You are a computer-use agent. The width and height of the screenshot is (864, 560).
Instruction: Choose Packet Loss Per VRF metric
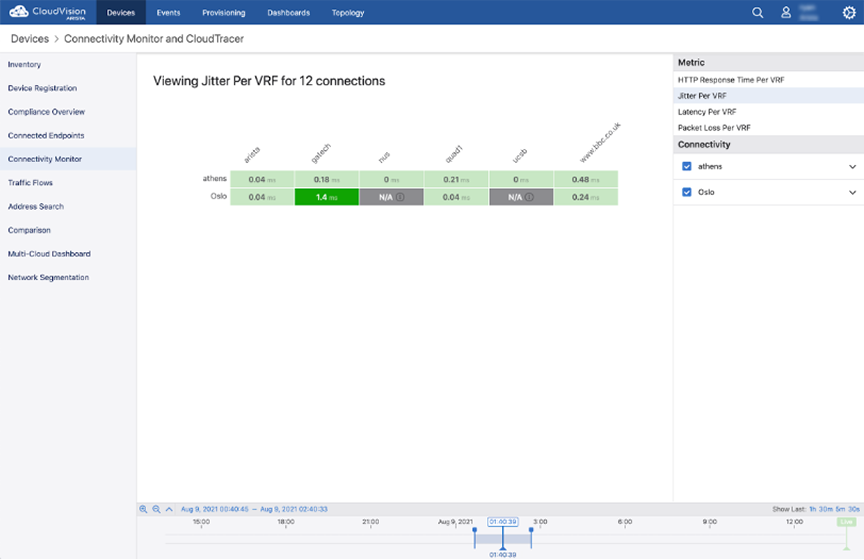(x=768, y=127)
